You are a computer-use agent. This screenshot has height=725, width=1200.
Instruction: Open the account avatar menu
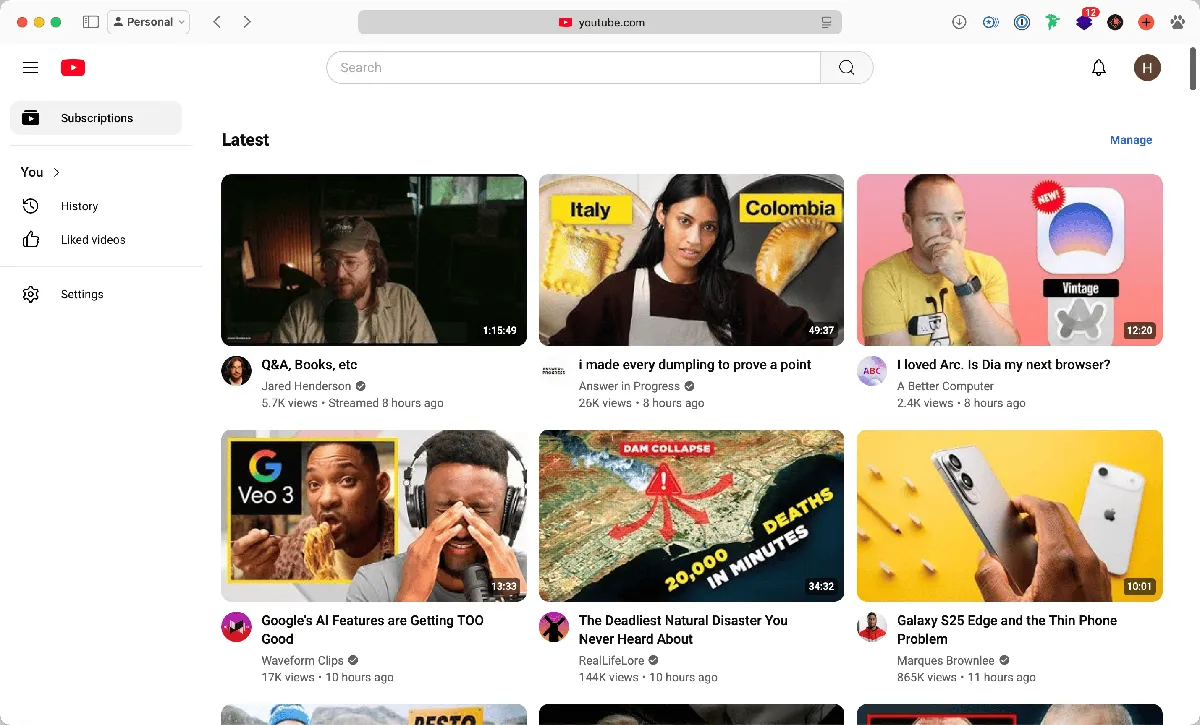tap(1147, 68)
